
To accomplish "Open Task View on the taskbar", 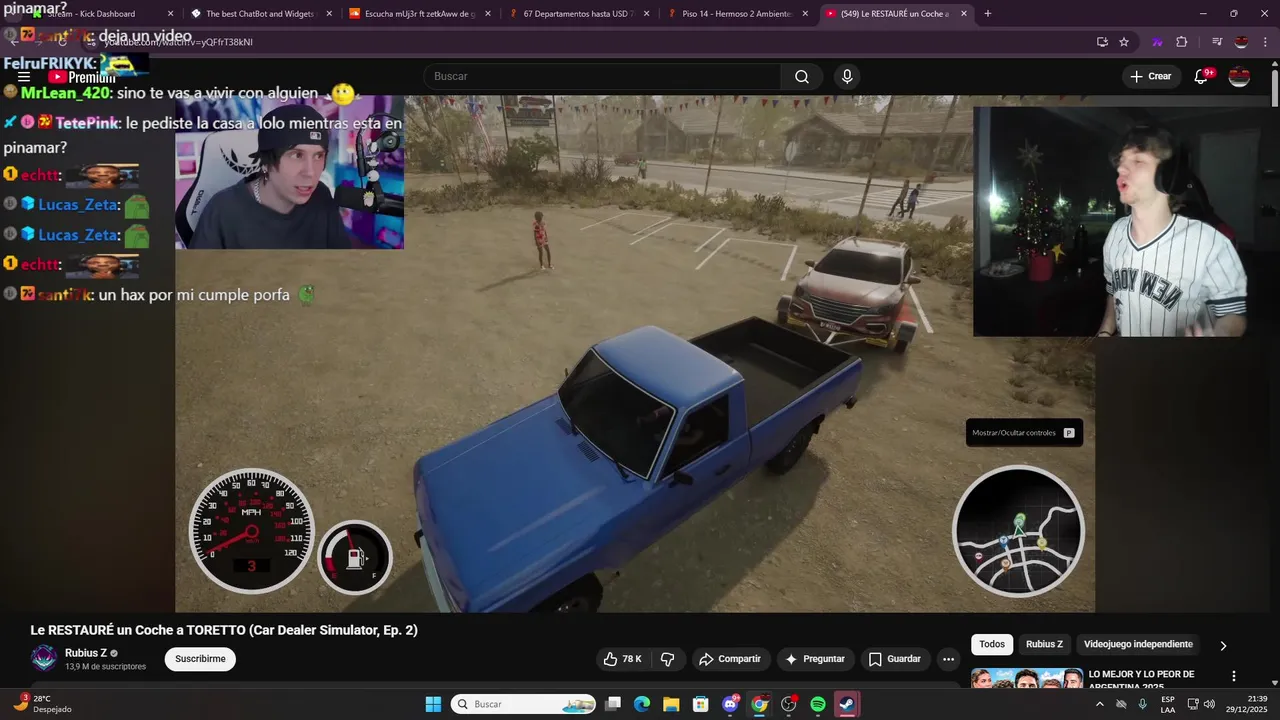I will coord(613,704).
